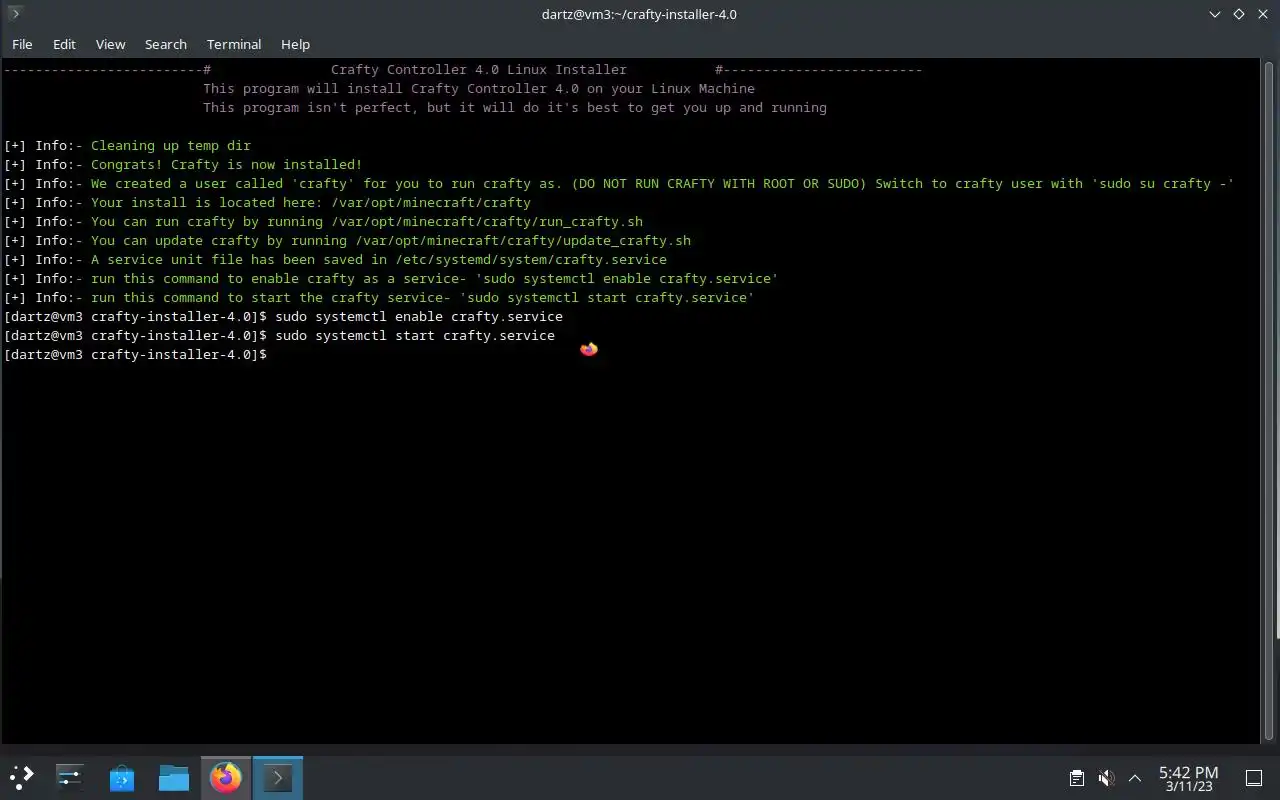Open the Help menu

tap(295, 44)
